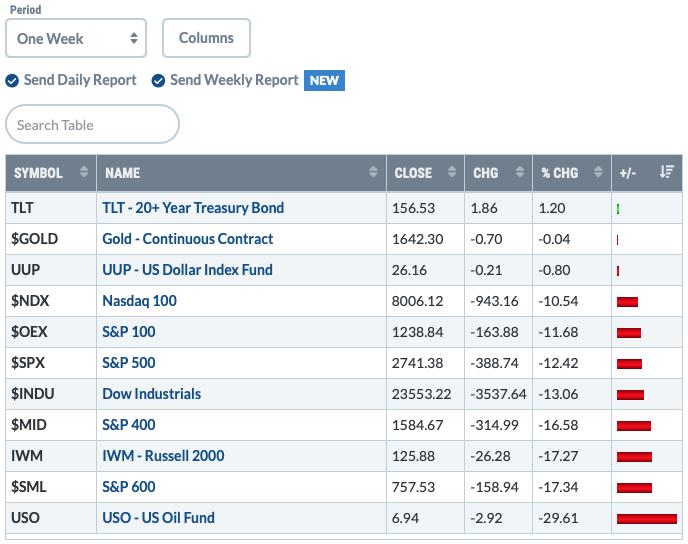
Task: Click the long red +/- bar in USO row
Action: click(x=647, y=519)
